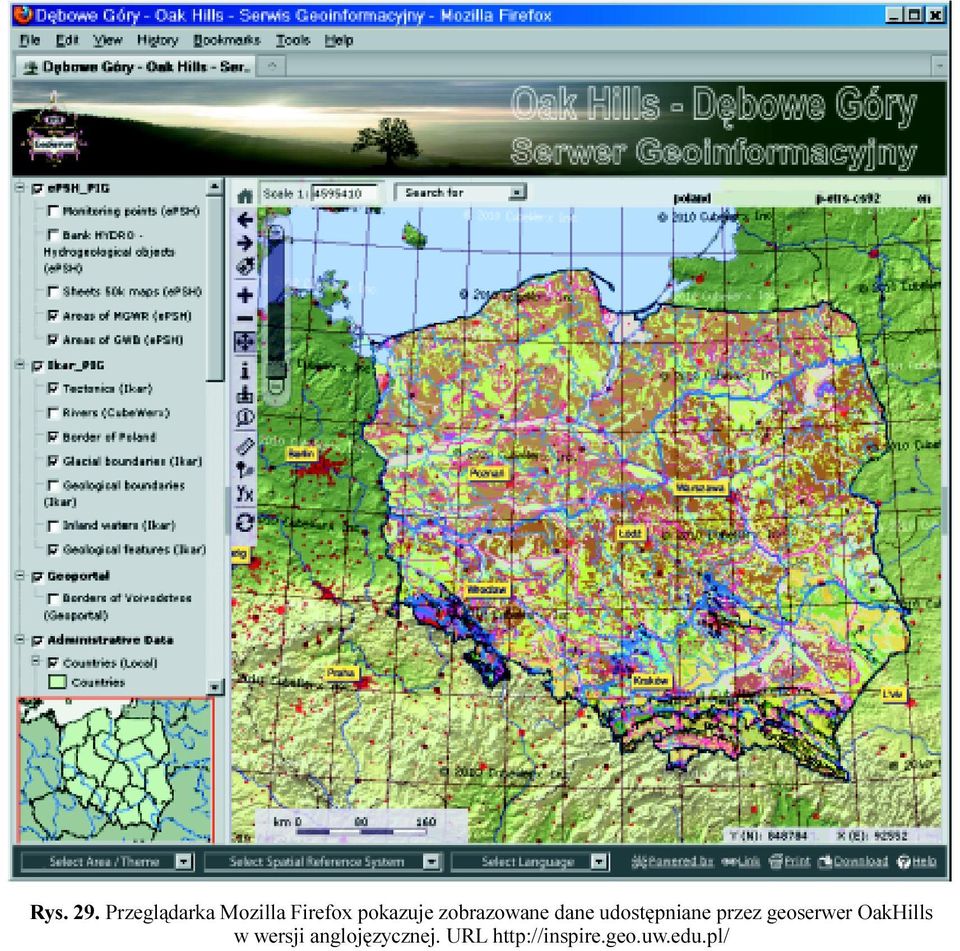960x951 pixels.
Task: Click the circular-arrows refresh map icon
Action: pyautogui.click(x=245, y=522)
